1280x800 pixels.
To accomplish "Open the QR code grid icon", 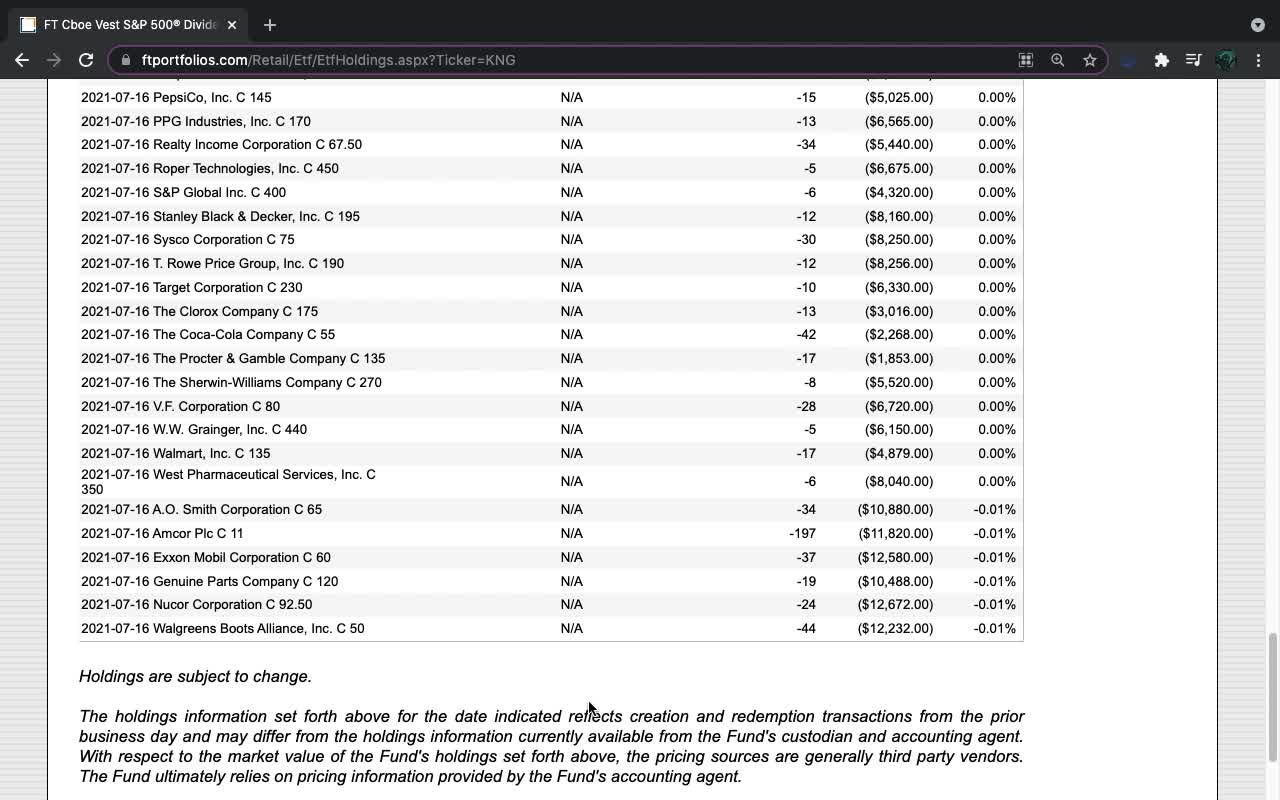I will pyautogui.click(x=1025, y=60).
